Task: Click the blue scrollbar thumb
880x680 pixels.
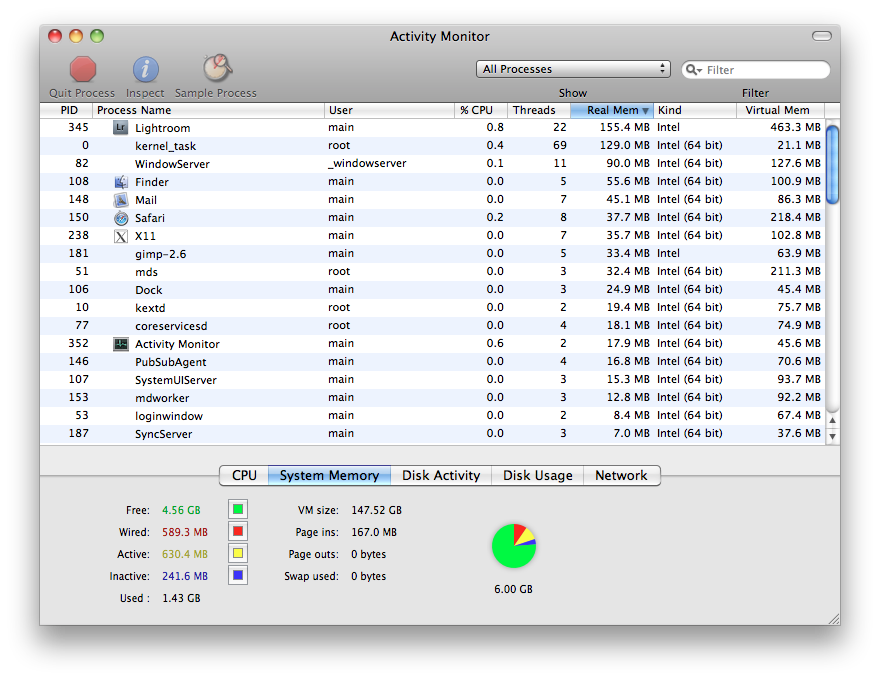Action: pyautogui.click(x=833, y=165)
